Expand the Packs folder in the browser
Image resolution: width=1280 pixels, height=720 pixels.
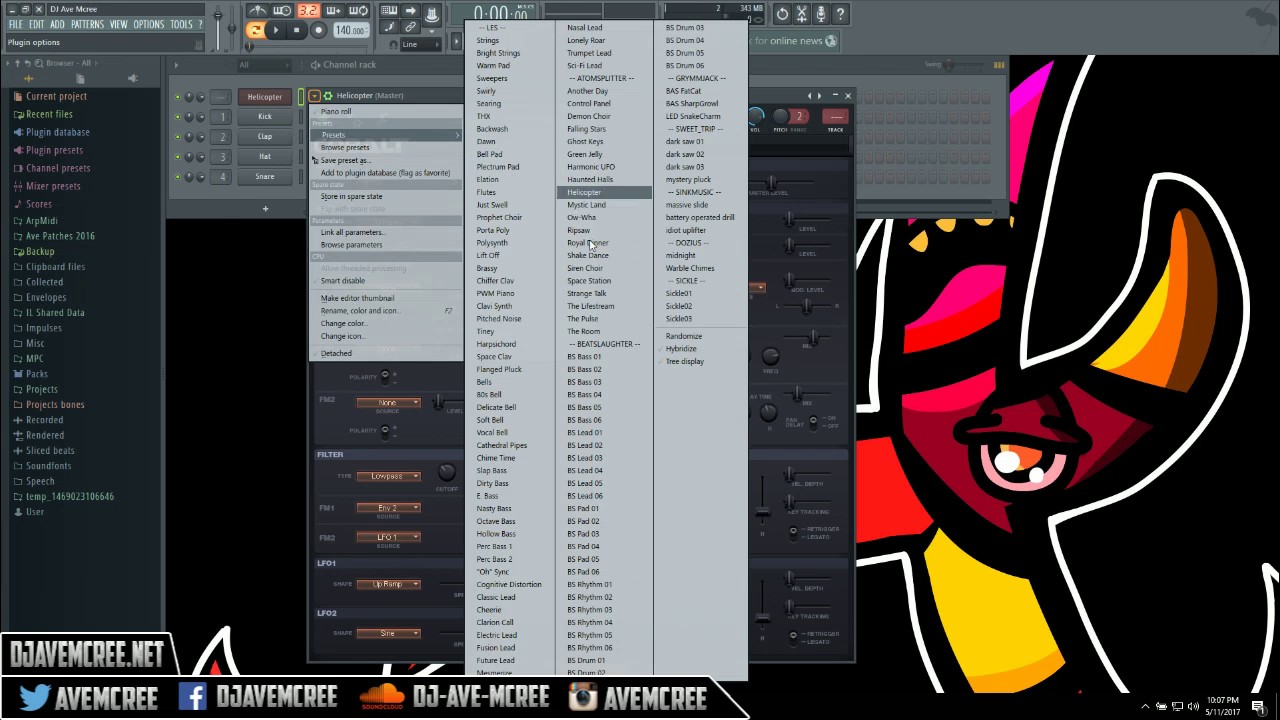(x=37, y=374)
